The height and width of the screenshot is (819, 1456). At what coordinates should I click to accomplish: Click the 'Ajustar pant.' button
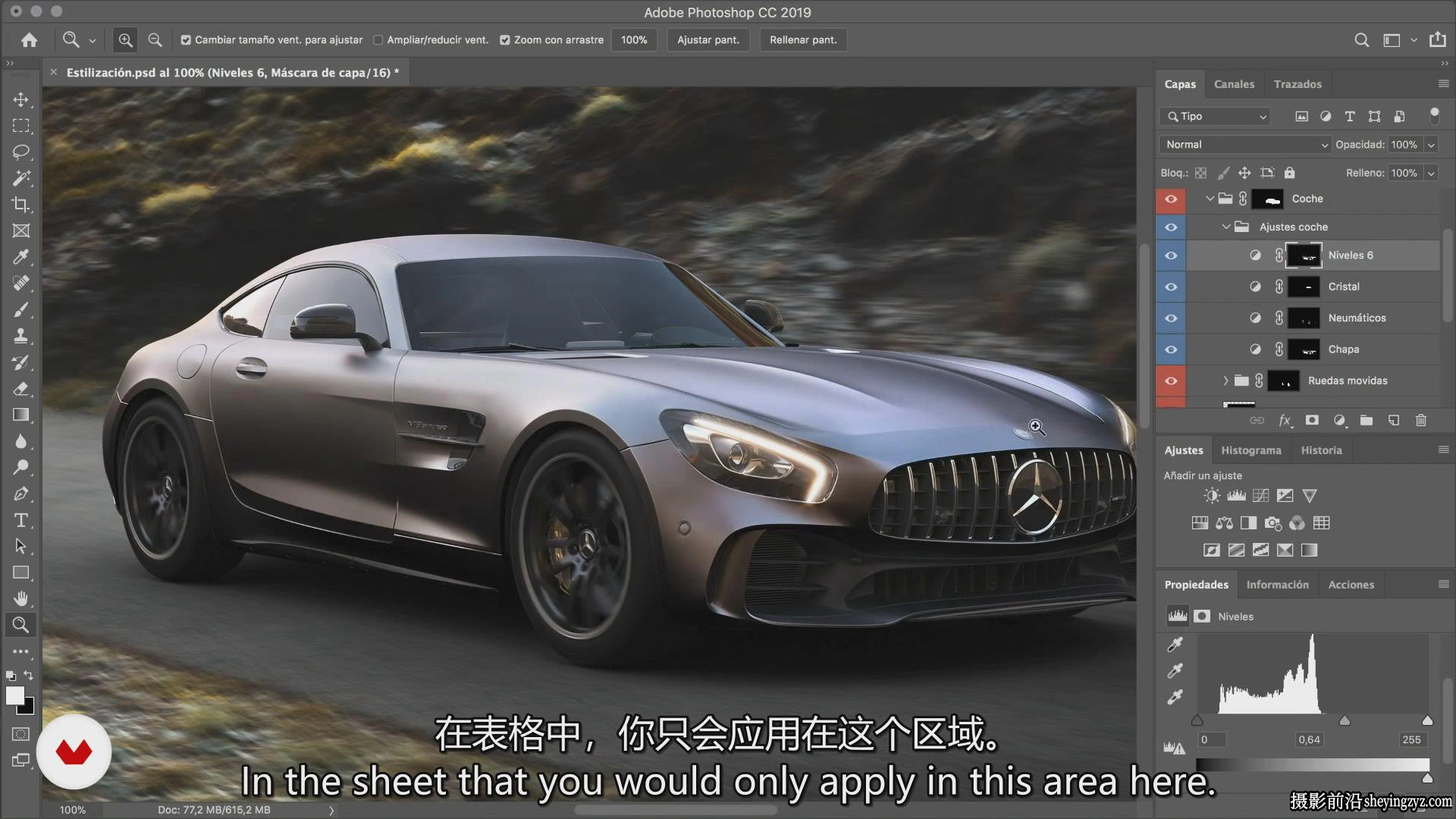click(x=708, y=40)
